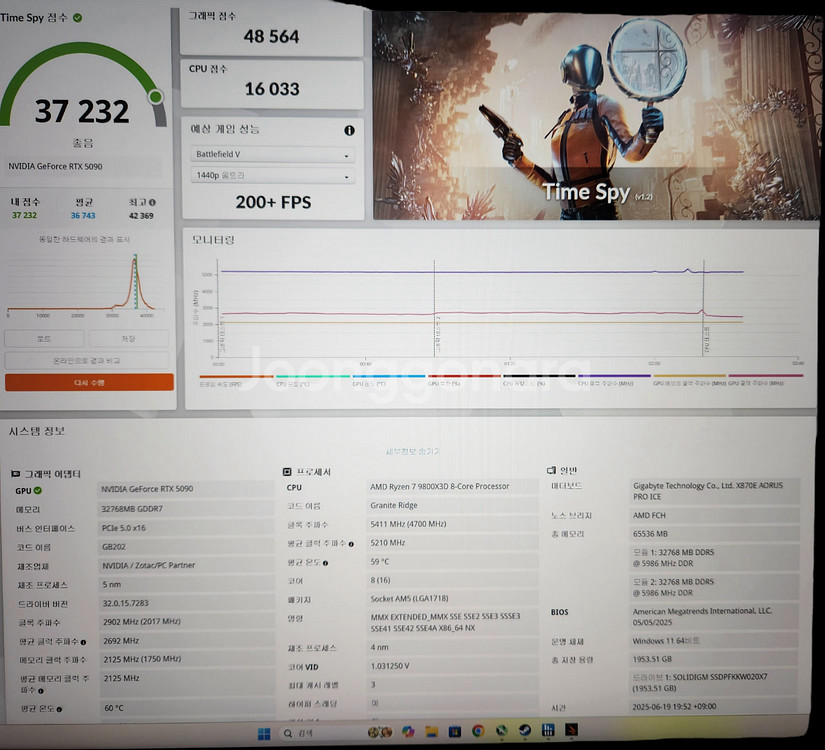Click the taskbar widgets icon beside search
Viewport: 825px width, 750px height.
point(380,732)
